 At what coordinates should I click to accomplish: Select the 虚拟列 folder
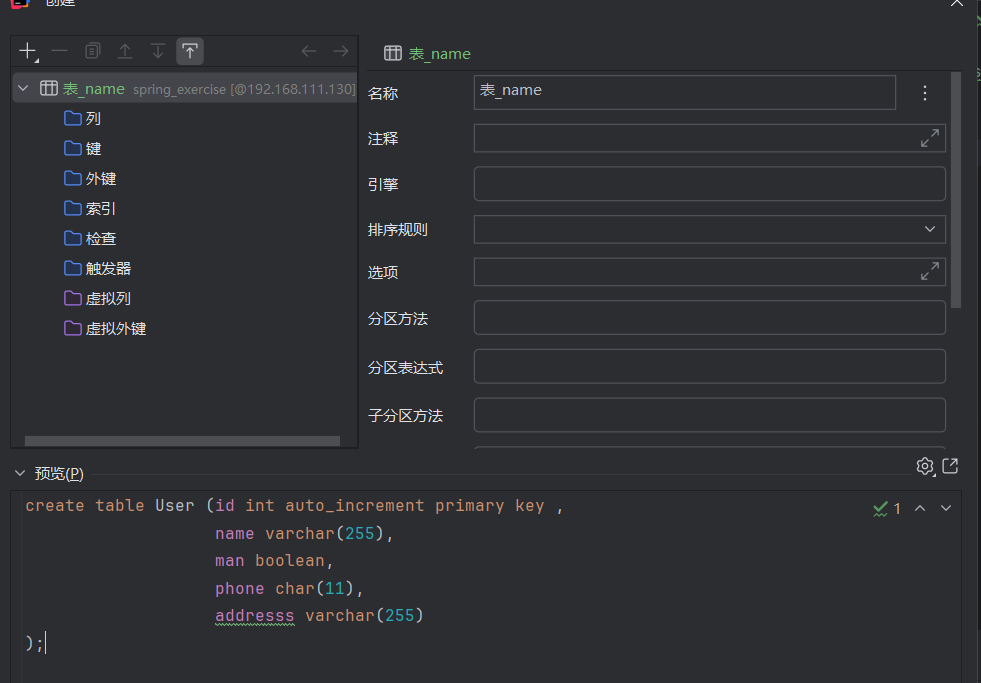tap(98, 298)
